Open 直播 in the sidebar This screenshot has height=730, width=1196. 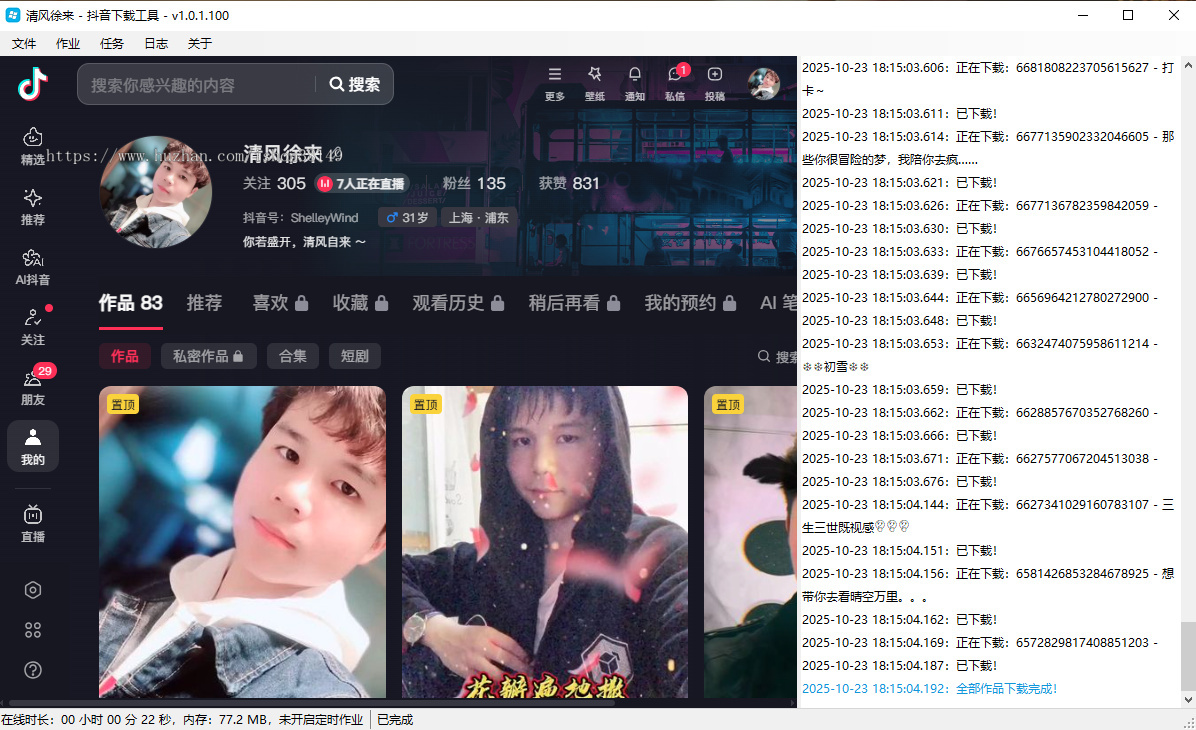click(33, 523)
